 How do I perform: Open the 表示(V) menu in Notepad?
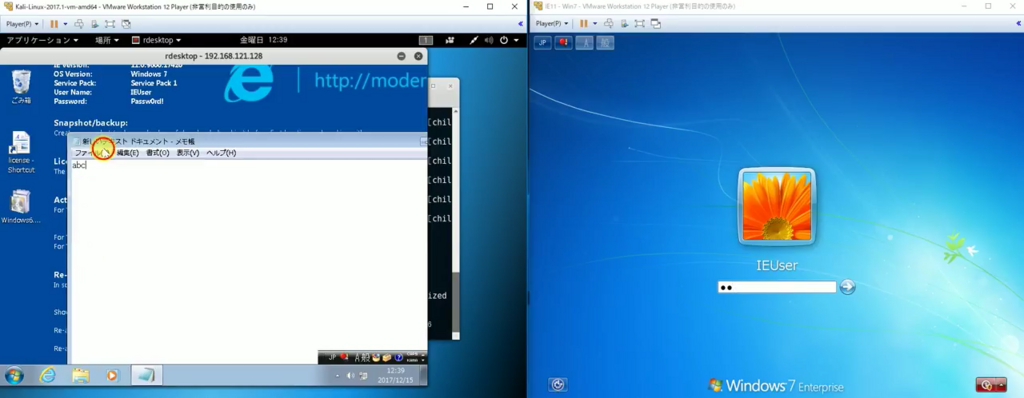pos(188,153)
